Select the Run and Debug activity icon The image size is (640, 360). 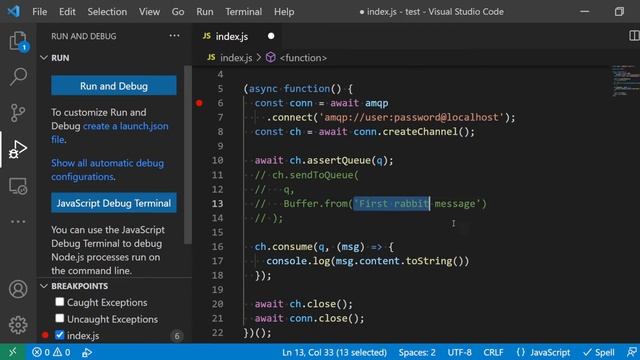click(18, 149)
